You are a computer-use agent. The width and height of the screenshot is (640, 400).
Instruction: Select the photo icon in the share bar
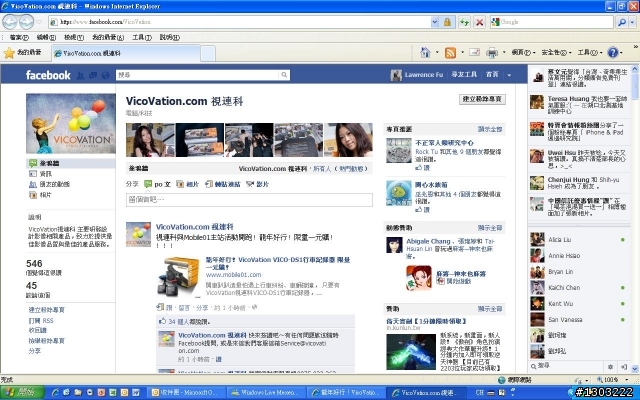(180, 184)
